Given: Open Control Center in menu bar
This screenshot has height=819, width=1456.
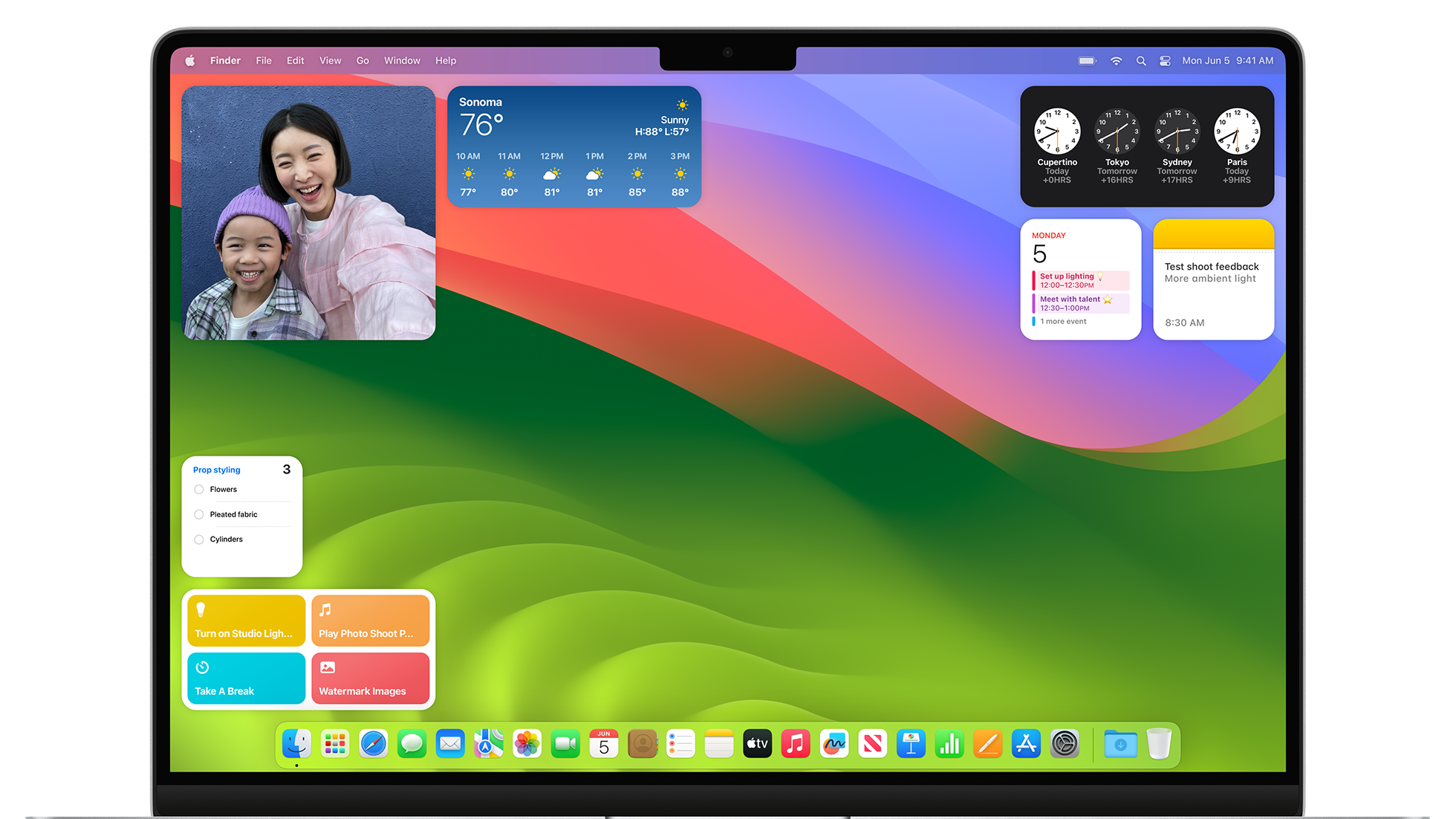Looking at the screenshot, I should (1165, 61).
